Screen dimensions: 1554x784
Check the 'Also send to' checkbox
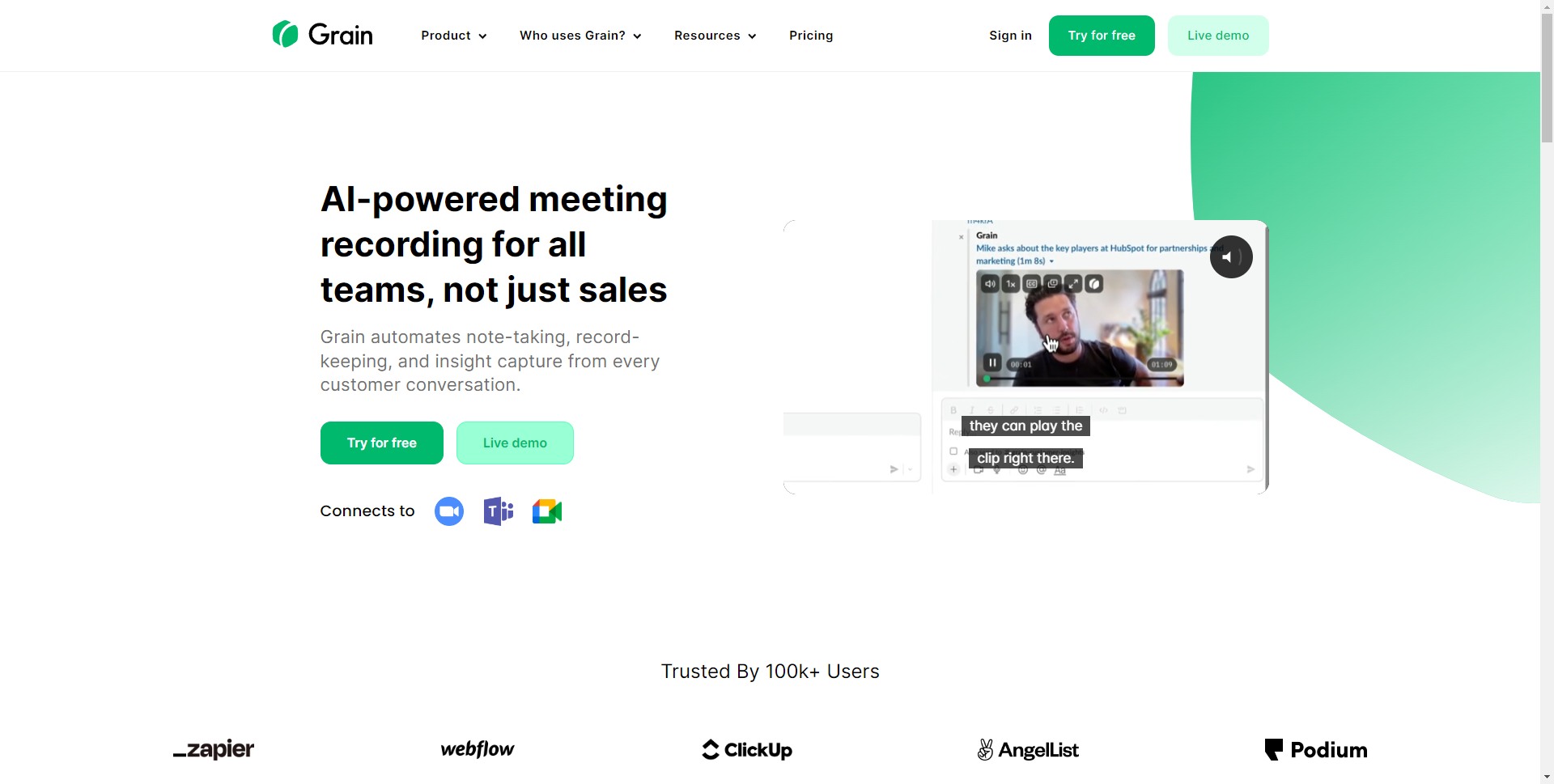coord(953,451)
